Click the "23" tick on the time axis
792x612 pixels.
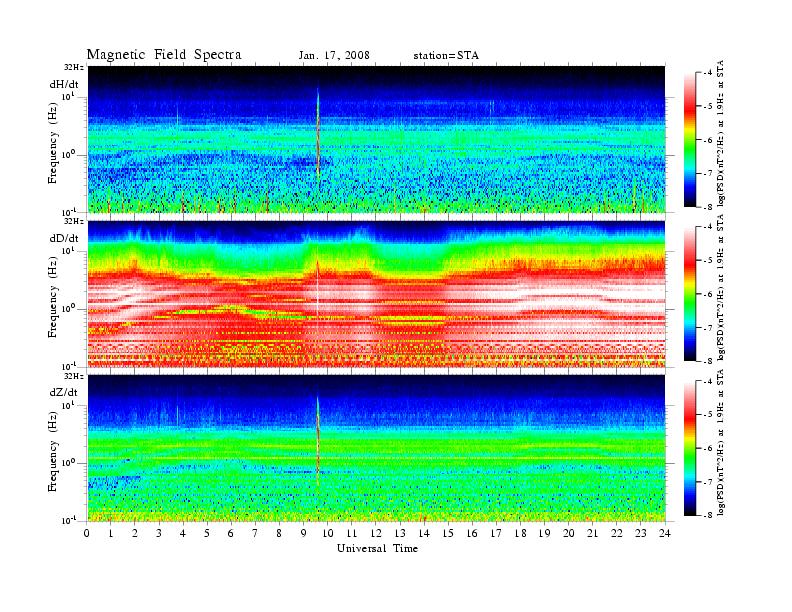(x=641, y=533)
